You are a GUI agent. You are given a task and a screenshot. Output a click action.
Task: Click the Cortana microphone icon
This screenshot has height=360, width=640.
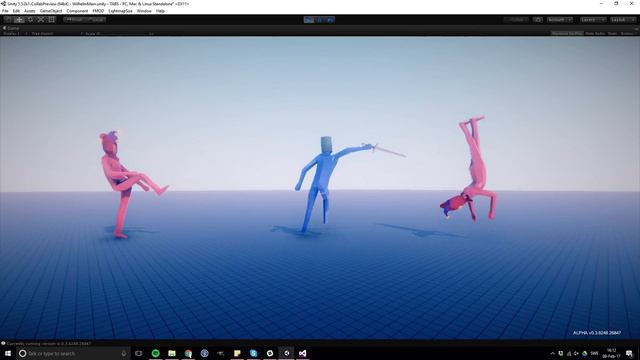pos(124,353)
